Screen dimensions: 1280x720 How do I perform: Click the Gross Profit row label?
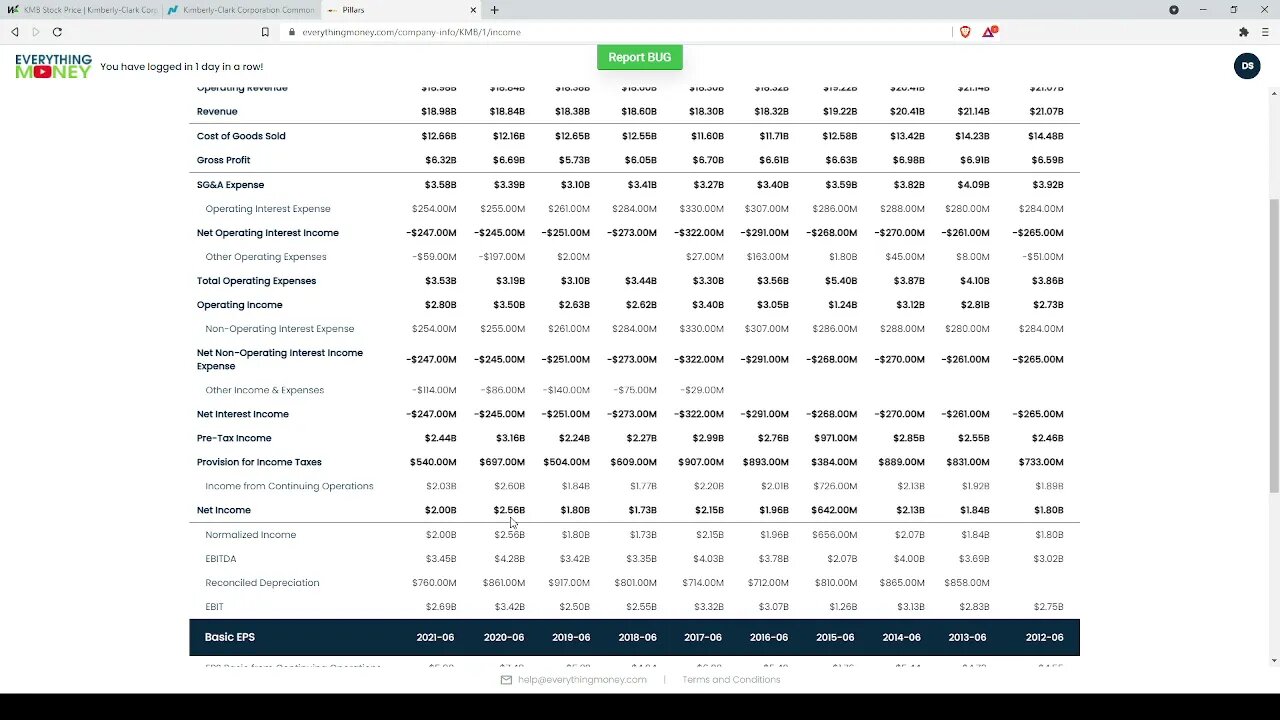223,160
